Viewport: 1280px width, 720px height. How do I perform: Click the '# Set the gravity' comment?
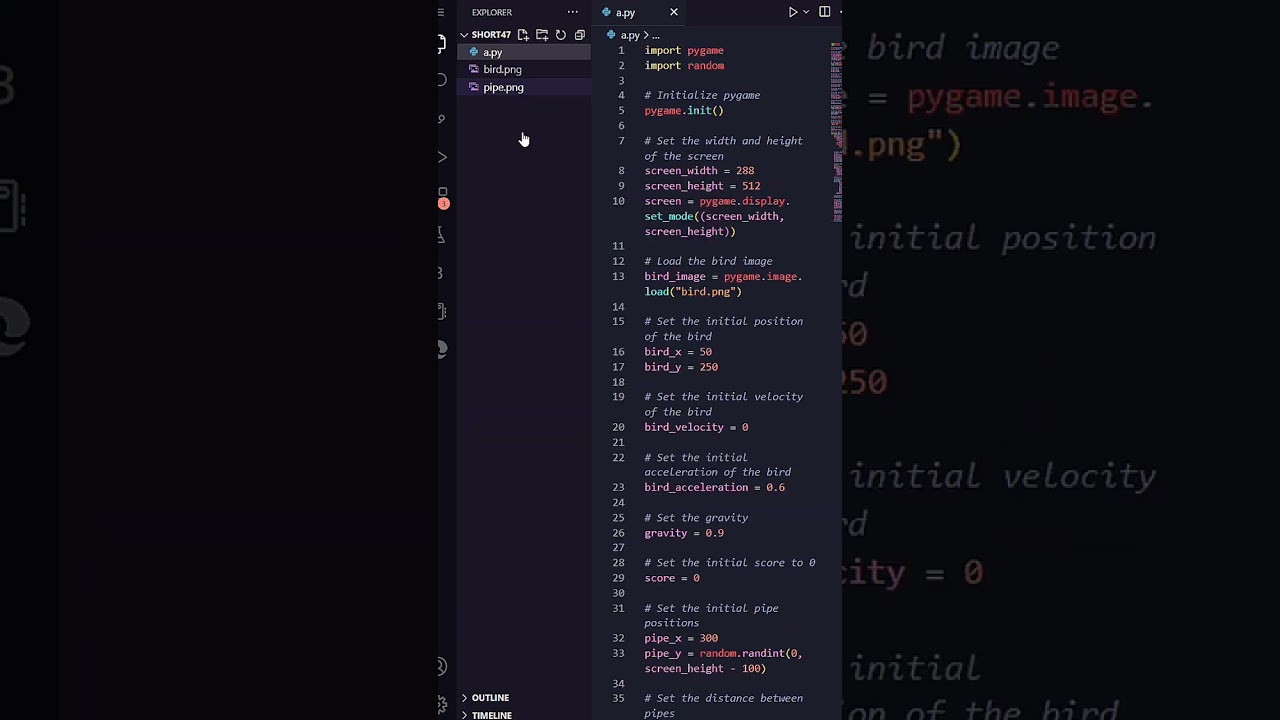tap(696, 518)
